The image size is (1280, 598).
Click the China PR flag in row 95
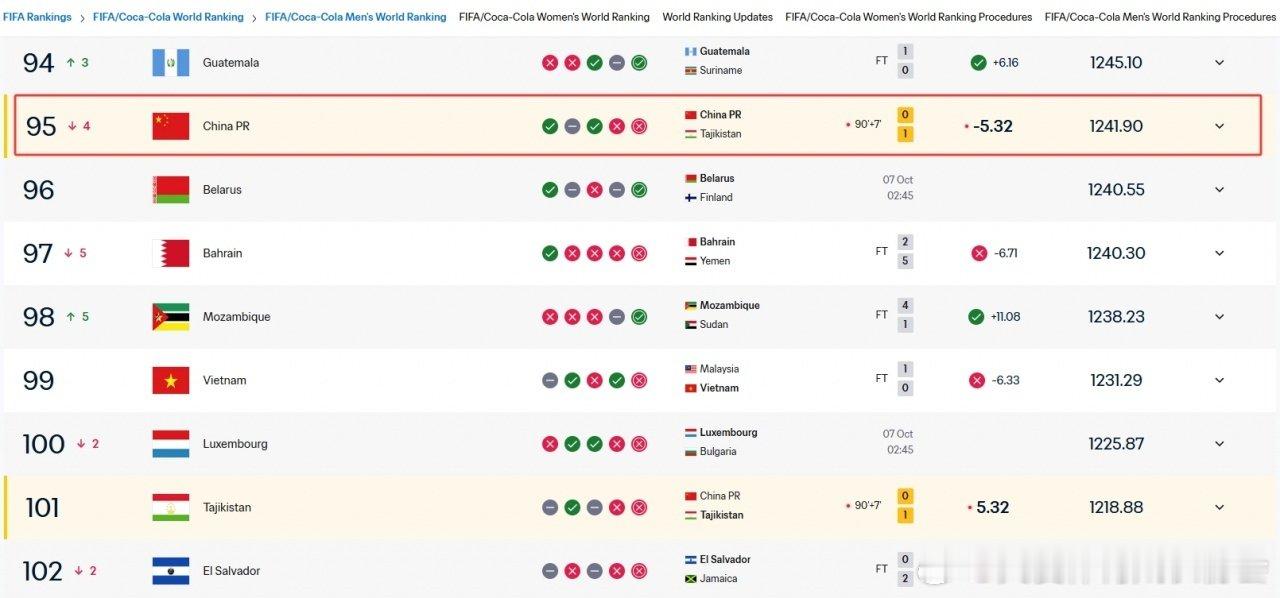170,126
